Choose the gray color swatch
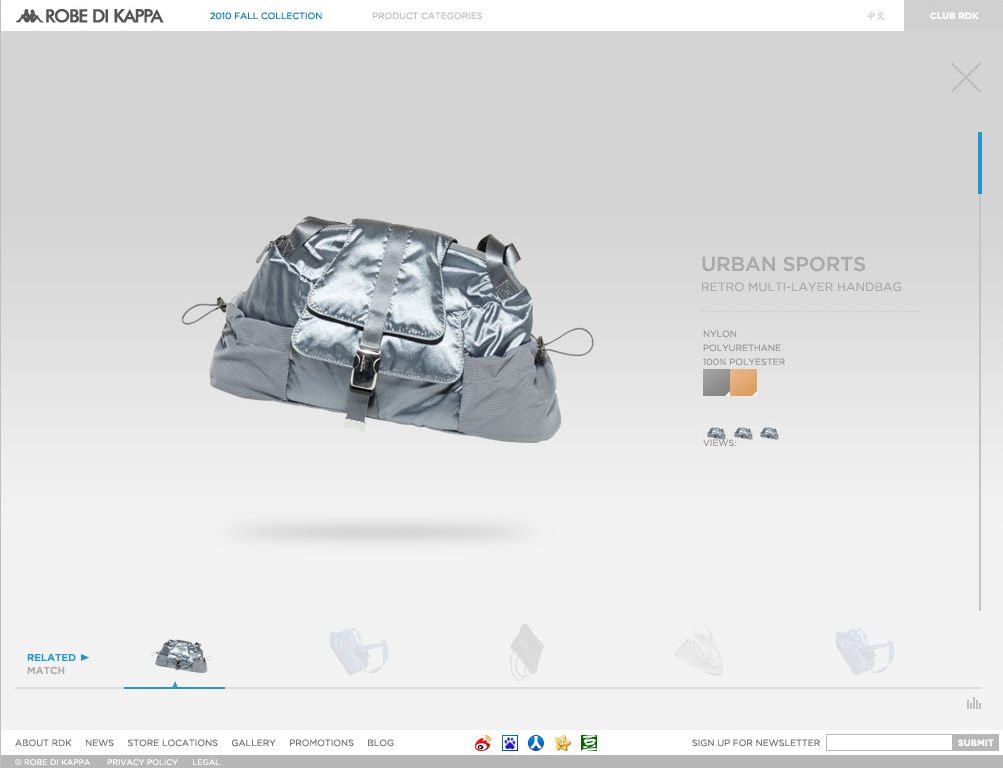Viewport: 1003px width, 768px height. 715,383
